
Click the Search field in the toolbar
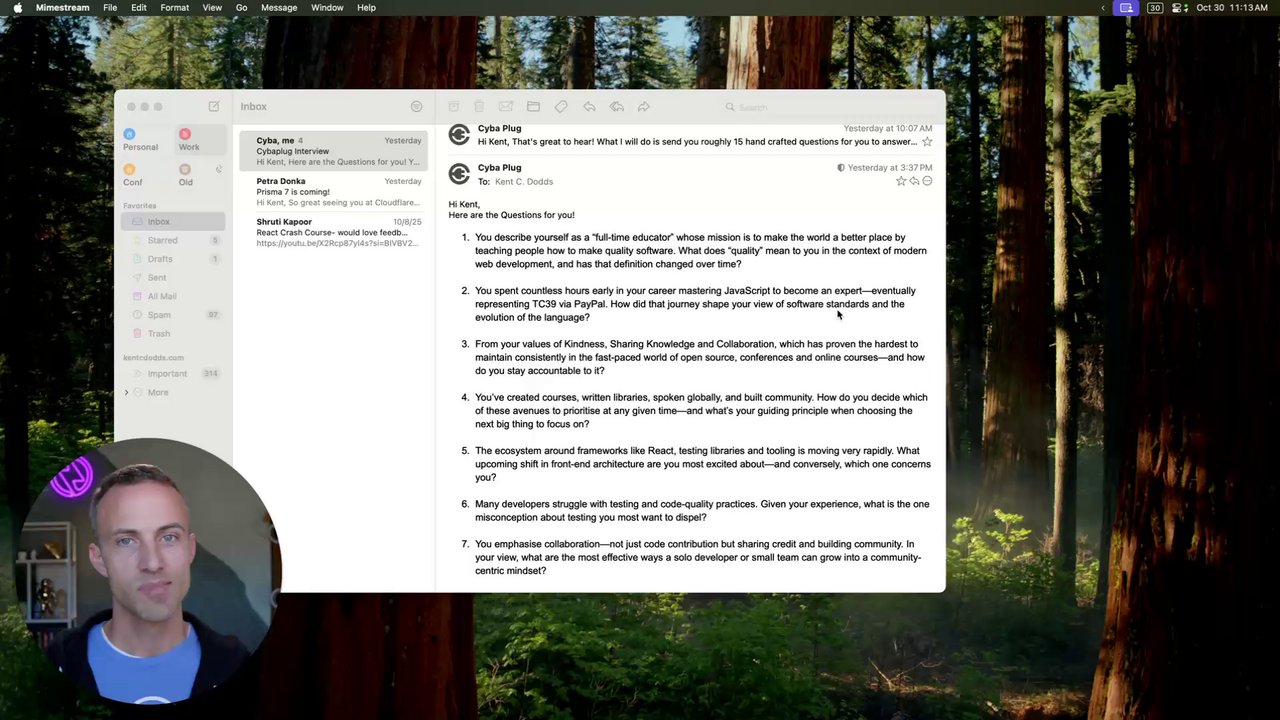click(x=828, y=107)
